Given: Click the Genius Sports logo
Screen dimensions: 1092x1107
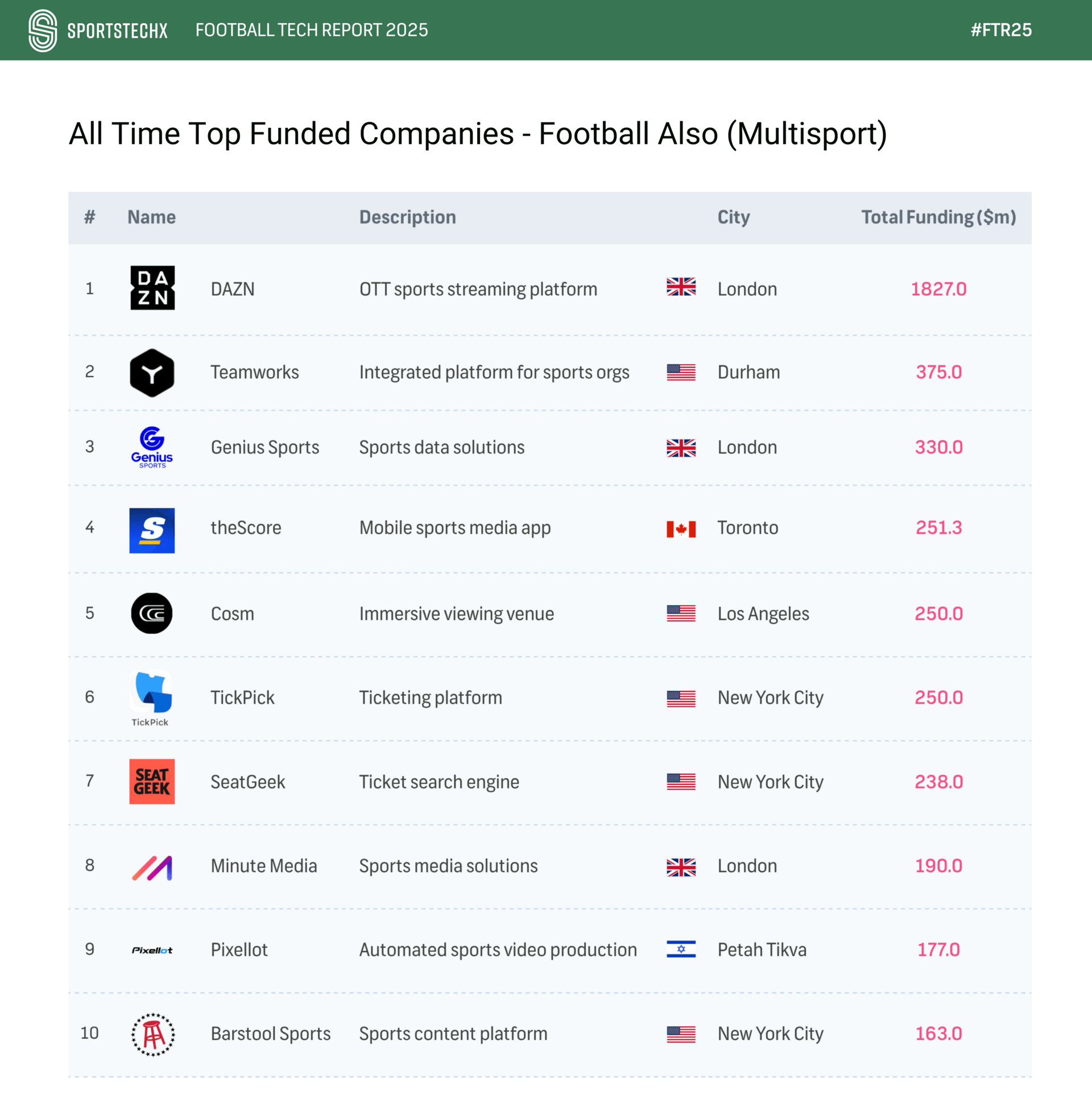Looking at the screenshot, I should pos(152,447).
